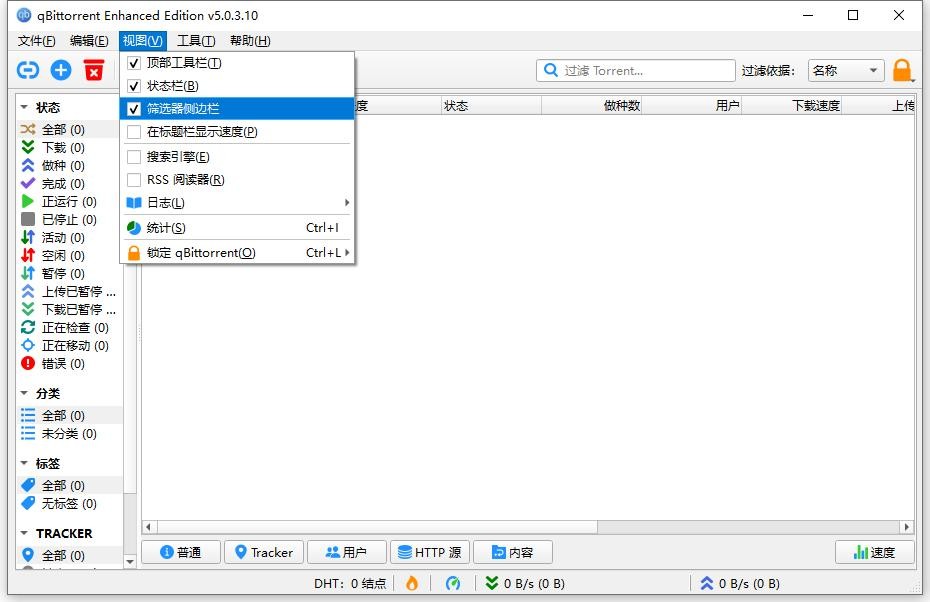Click the add torrent file plus icon

point(61,70)
